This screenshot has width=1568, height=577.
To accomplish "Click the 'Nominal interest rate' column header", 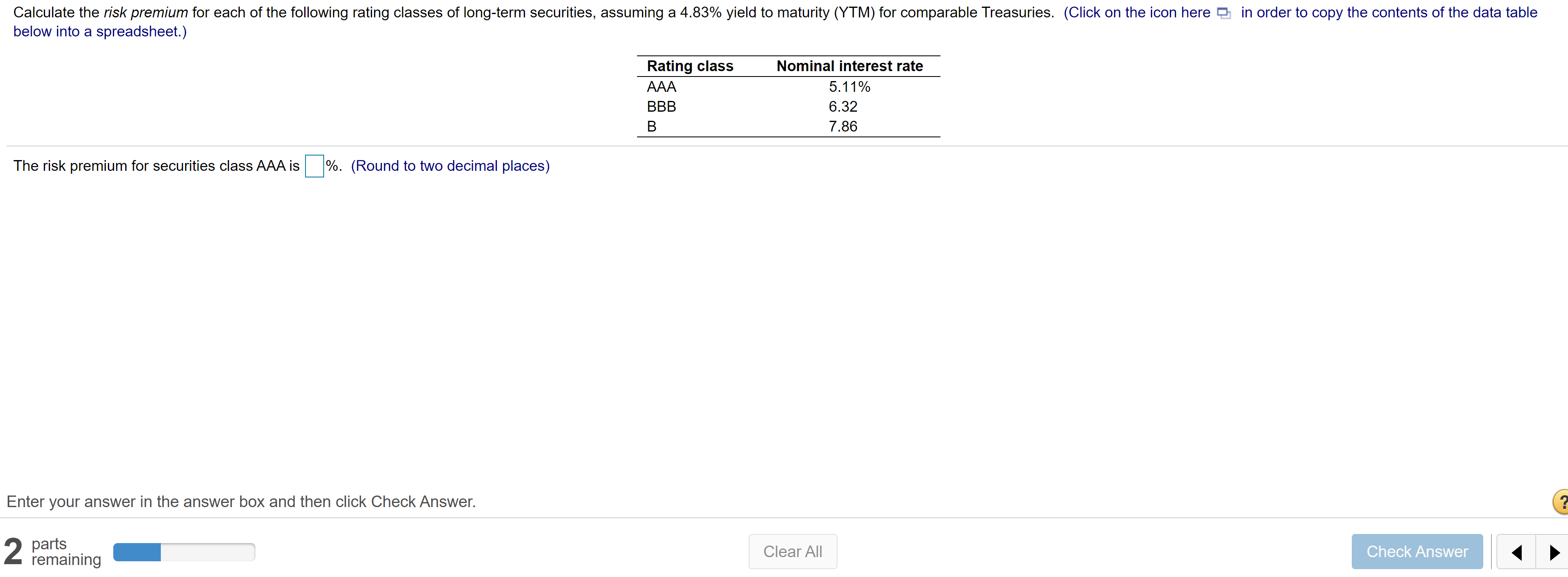I will point(849,65).
